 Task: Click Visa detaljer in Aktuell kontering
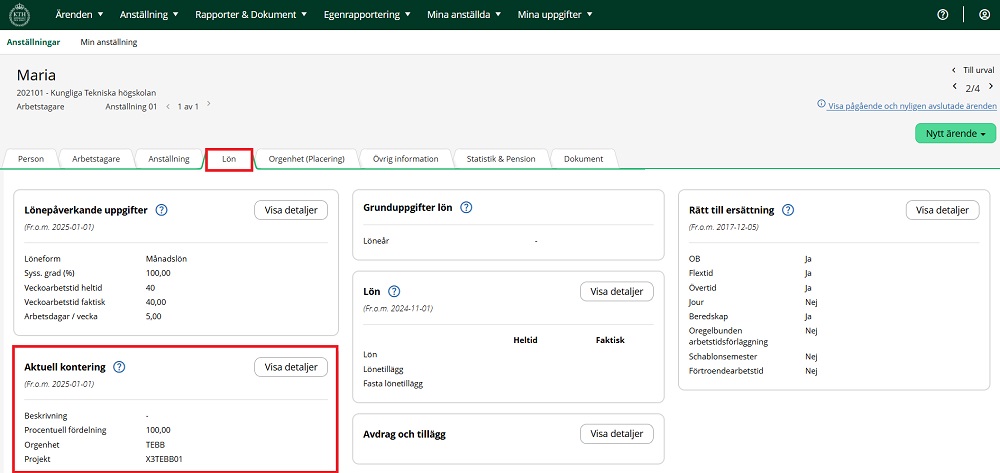[x=291, y=367]
